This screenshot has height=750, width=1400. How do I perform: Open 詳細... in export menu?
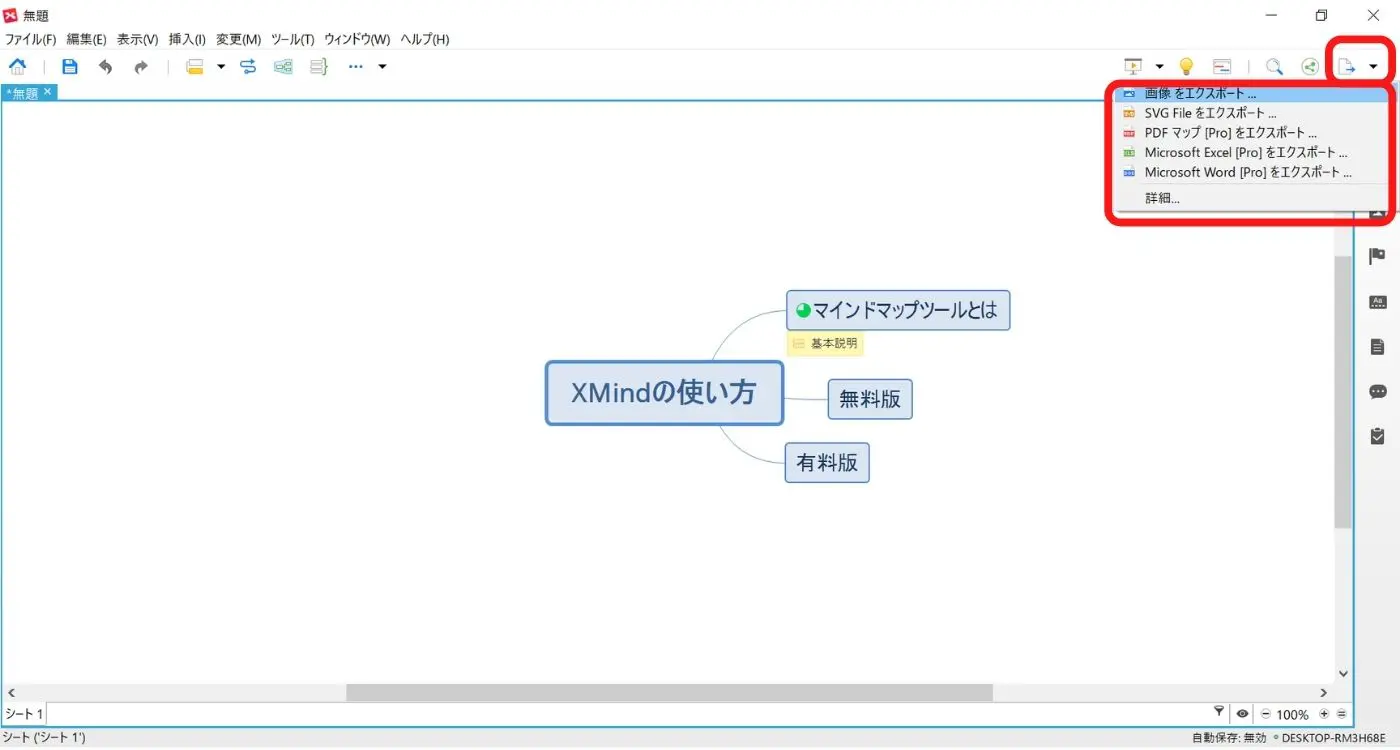[1248, 198]
